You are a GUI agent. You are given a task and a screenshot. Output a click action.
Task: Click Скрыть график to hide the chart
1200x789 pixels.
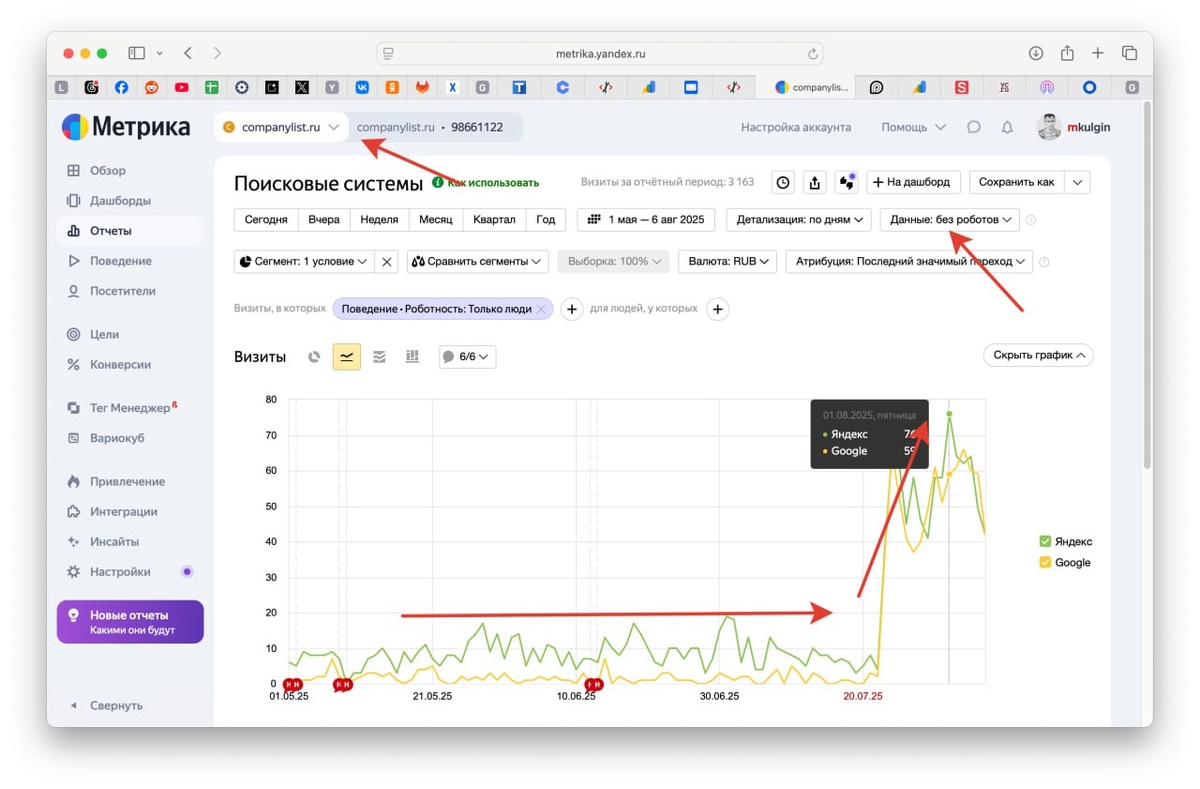click(1038, 355)
